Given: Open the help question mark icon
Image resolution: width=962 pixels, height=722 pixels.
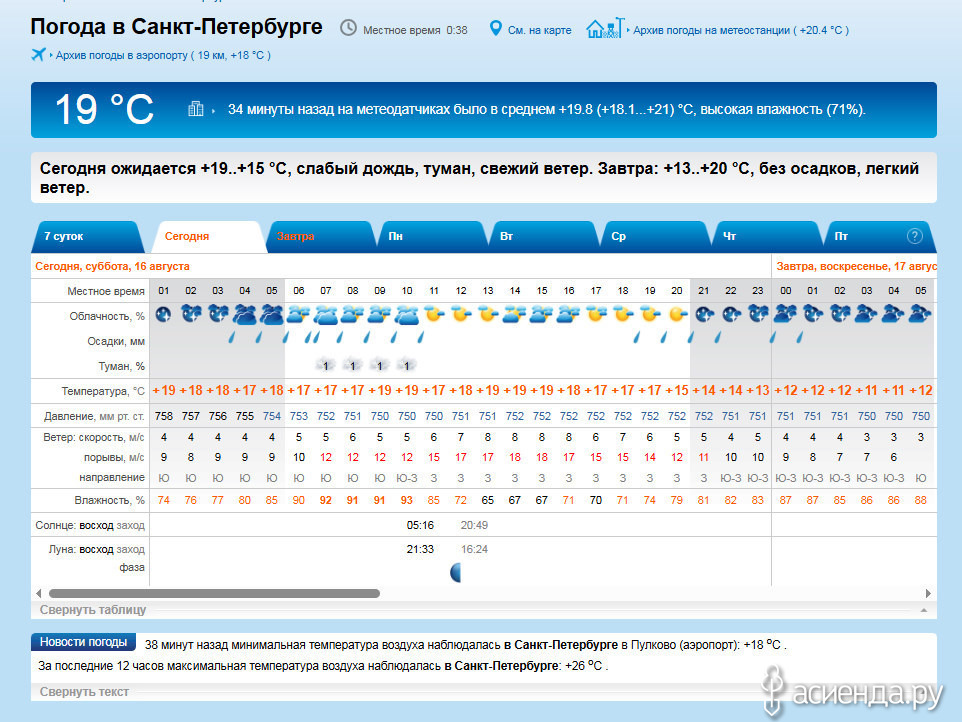Looking at the screenshot, I should click(x=914, y=236).
